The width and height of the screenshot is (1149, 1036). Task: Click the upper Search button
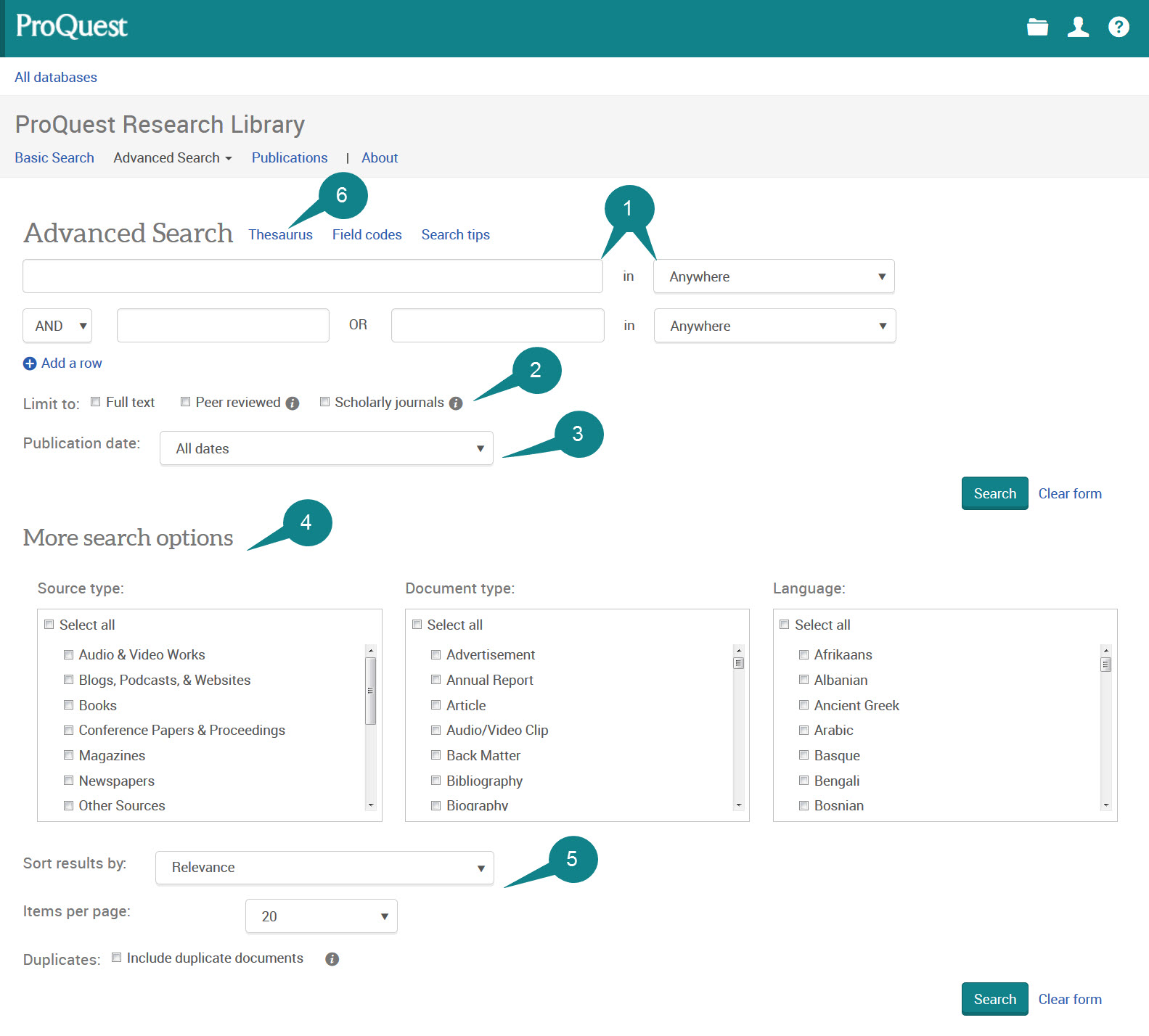click(994, 493)
